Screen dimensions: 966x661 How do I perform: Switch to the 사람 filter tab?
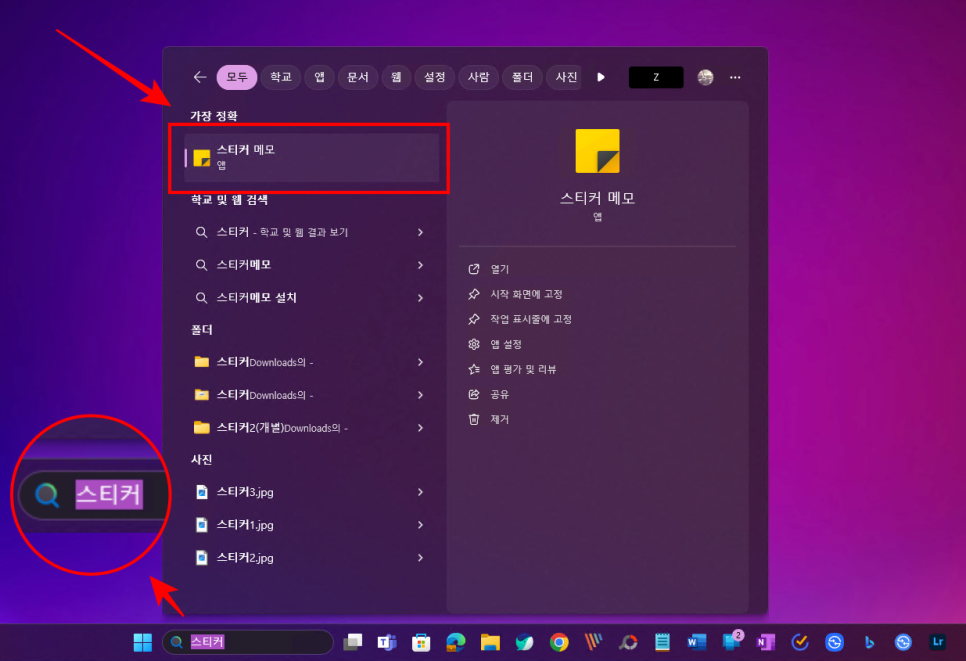click(478, 77)
